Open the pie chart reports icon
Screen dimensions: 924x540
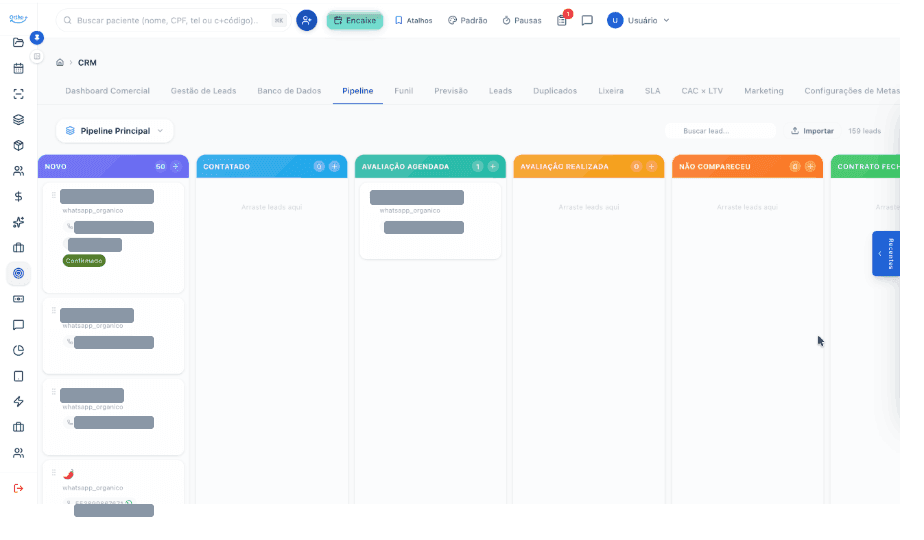(18, 351)
